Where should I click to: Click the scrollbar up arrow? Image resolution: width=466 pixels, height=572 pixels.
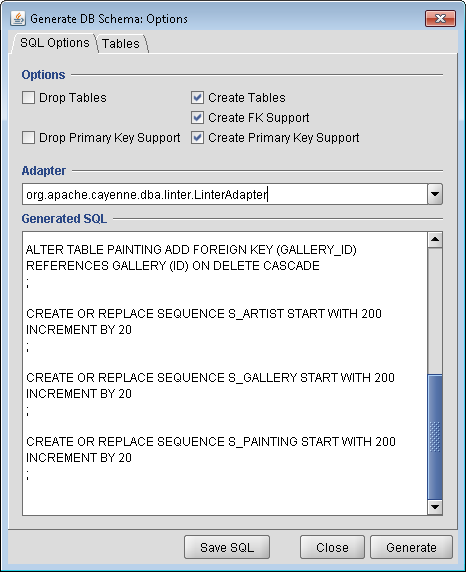[435, 240]
